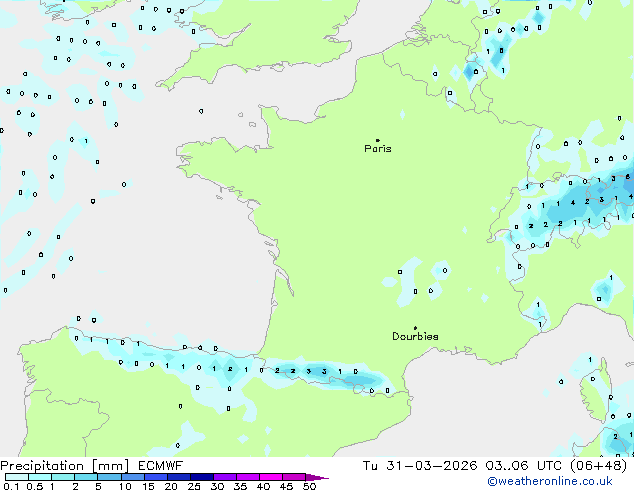Image resolution: width=634 pixels, height=490 pixels.
Task: Click the legend label "0.1"
Action: [11, 486]
